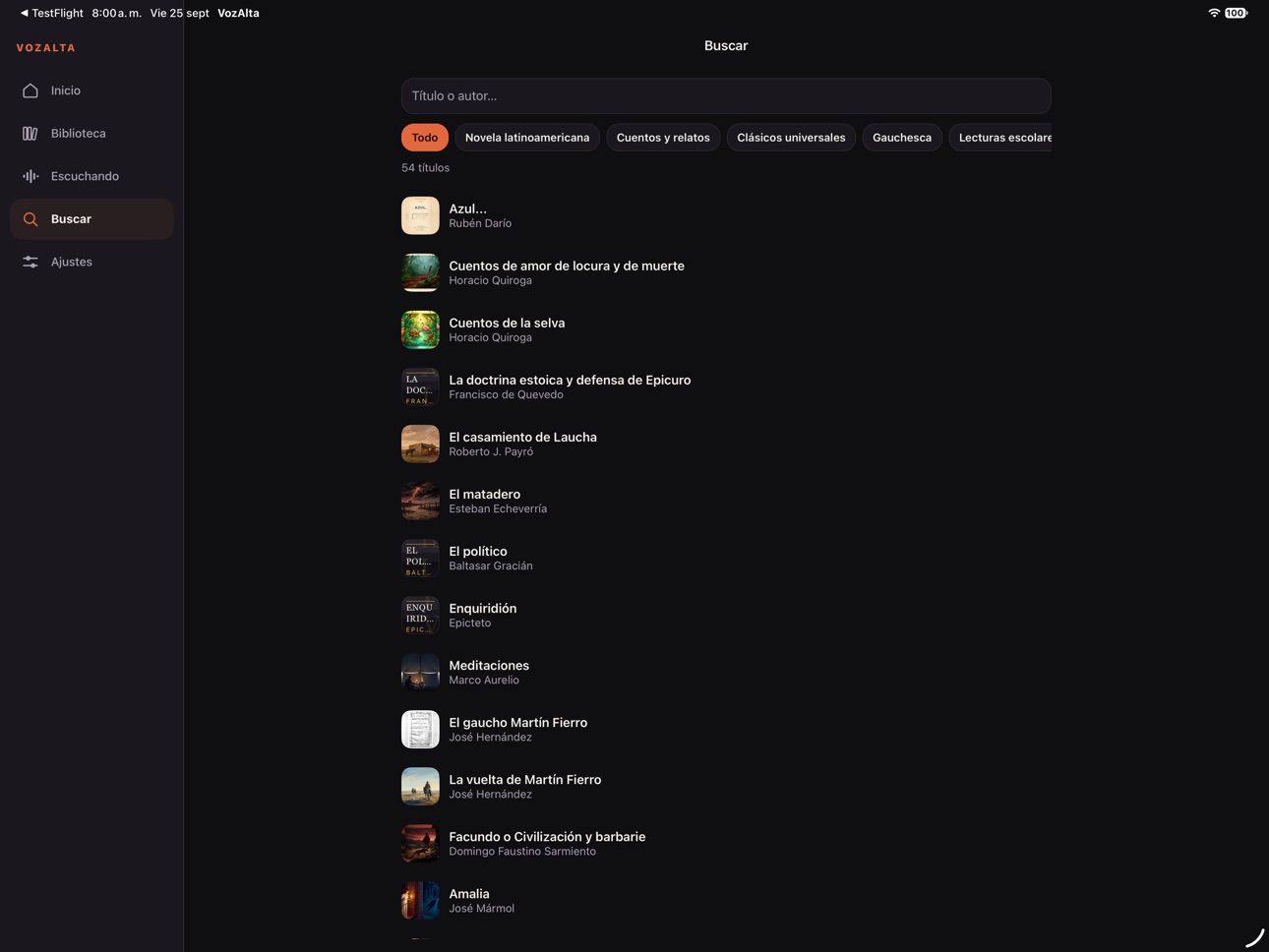The height and width of the screenshot is (952, 1269).
Task: Select the title "Meditaciones"
Action: pos(489,665)
